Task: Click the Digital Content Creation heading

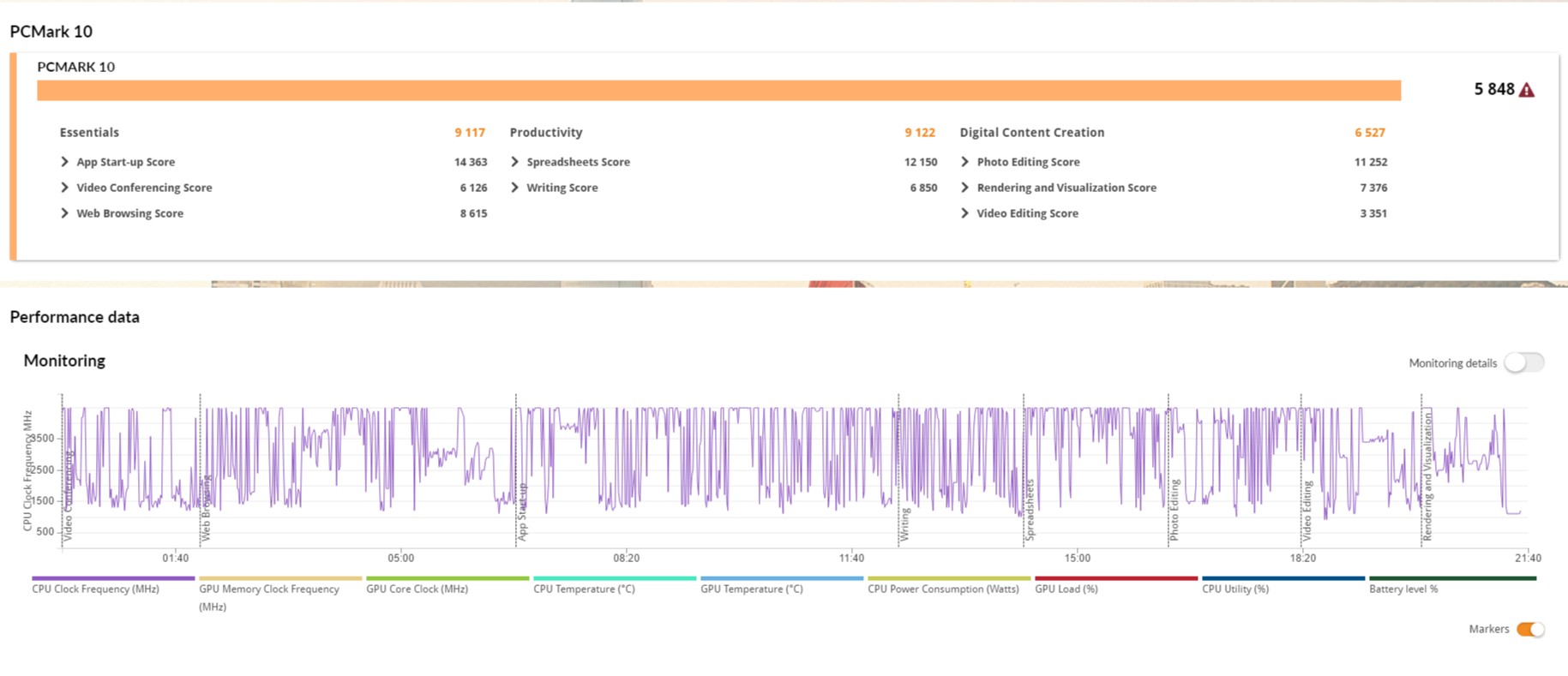Action: 1032,133
